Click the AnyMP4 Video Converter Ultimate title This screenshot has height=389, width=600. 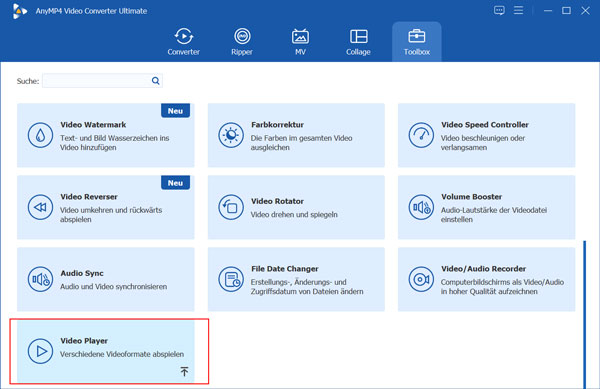click(x=91, y=11)
